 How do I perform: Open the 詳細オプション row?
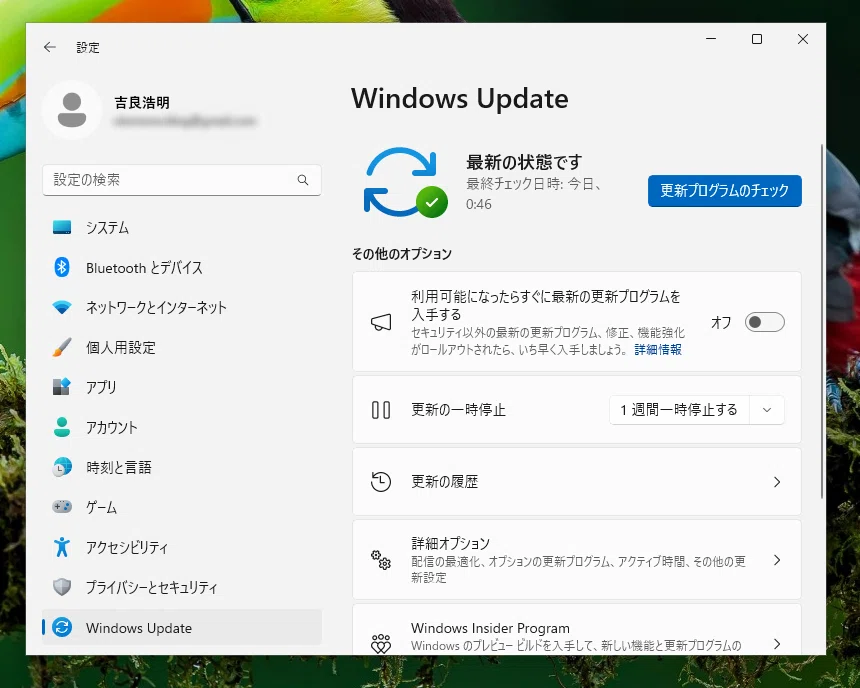pyautogui.click(x=576, y=560)
